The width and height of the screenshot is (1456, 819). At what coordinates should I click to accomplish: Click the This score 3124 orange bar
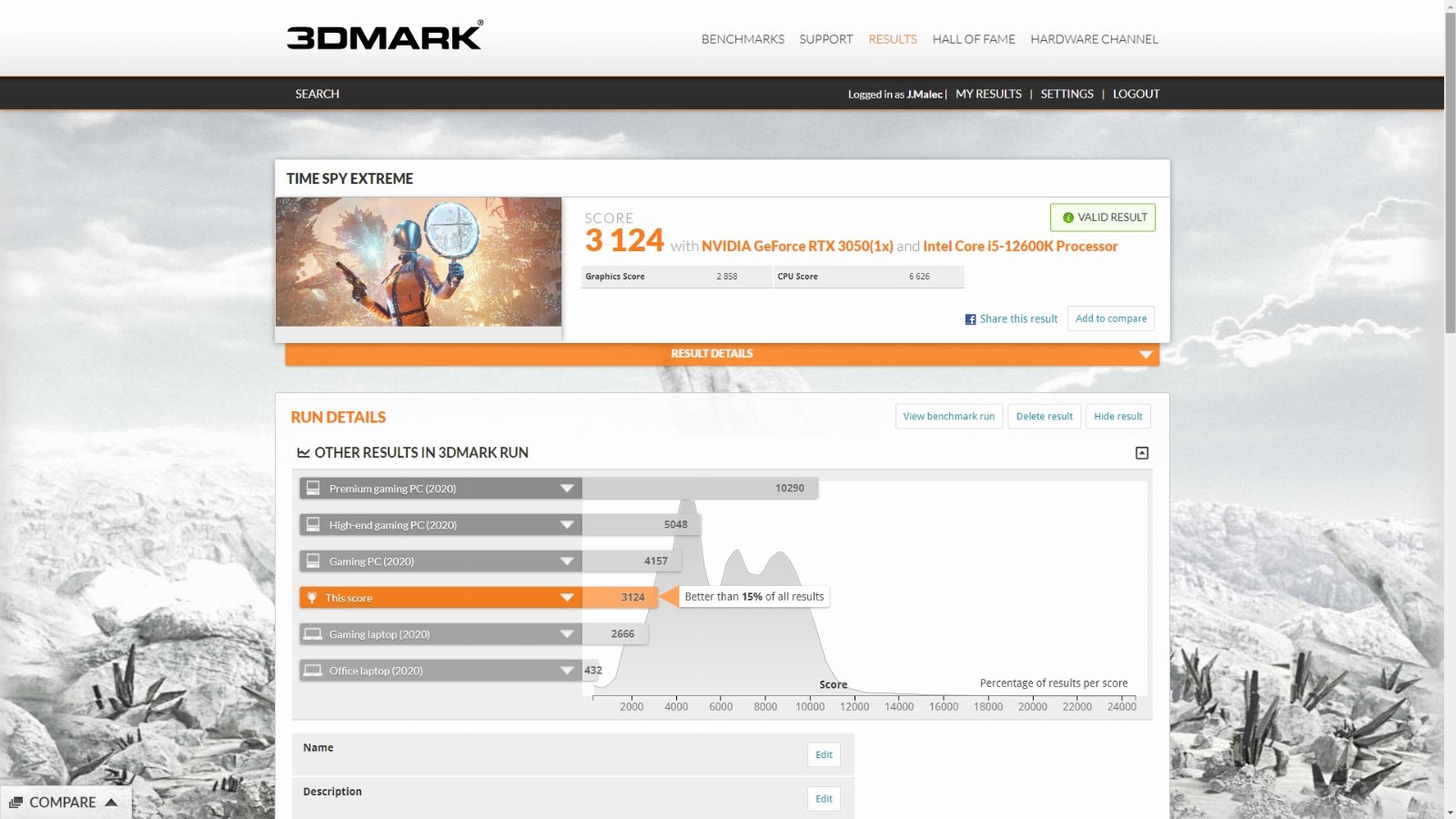620,598
